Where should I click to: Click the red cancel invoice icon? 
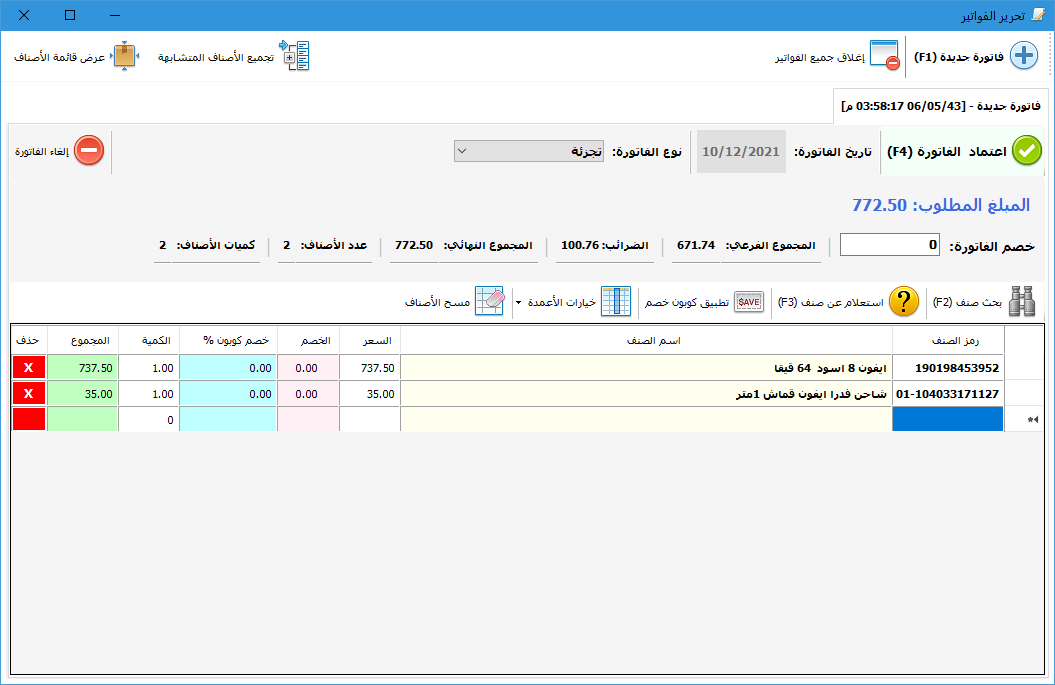[89, 151]
